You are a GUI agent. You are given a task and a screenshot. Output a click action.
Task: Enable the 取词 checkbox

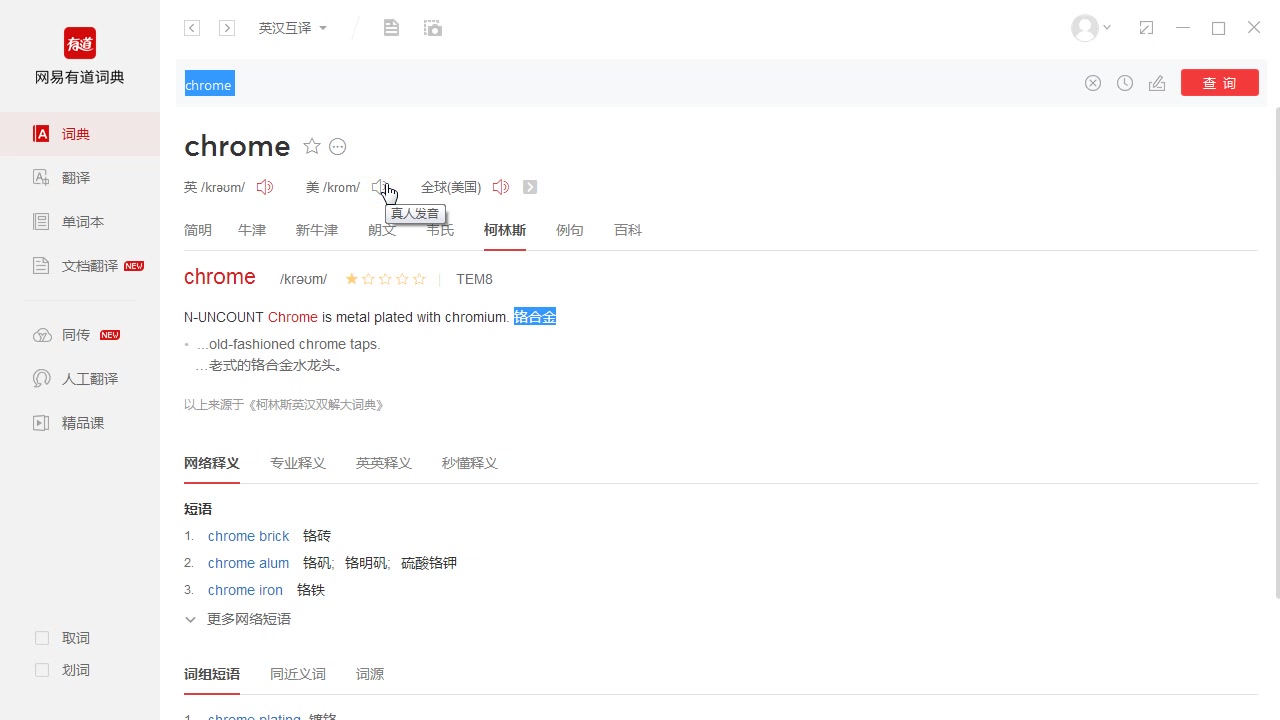[x=42, y=638]
